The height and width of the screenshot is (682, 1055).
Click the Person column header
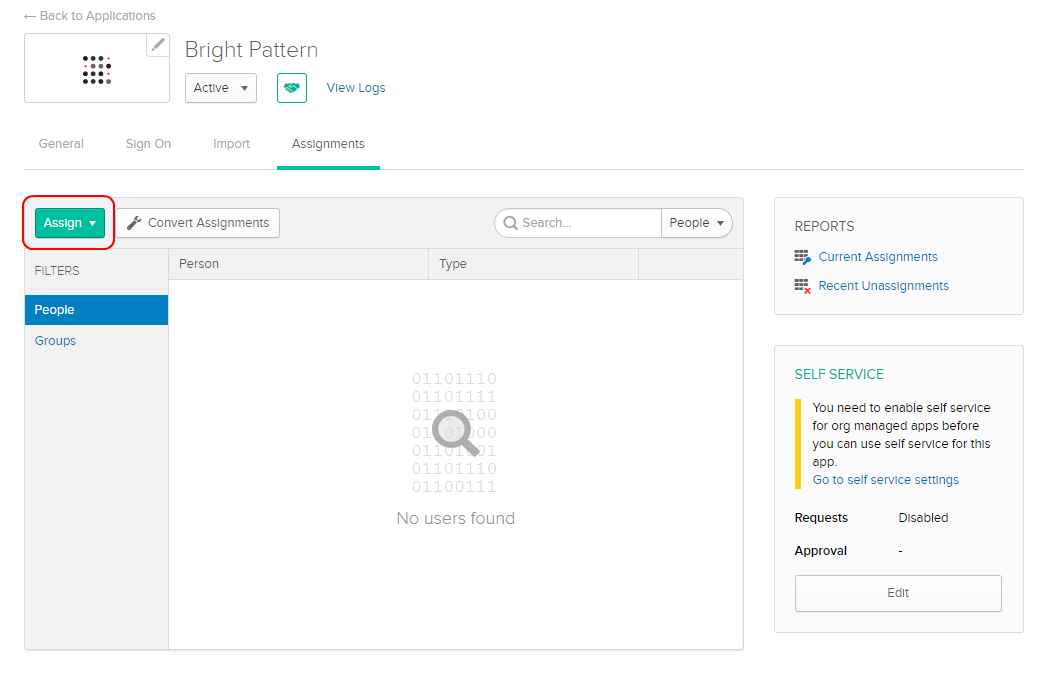[298, 264]
